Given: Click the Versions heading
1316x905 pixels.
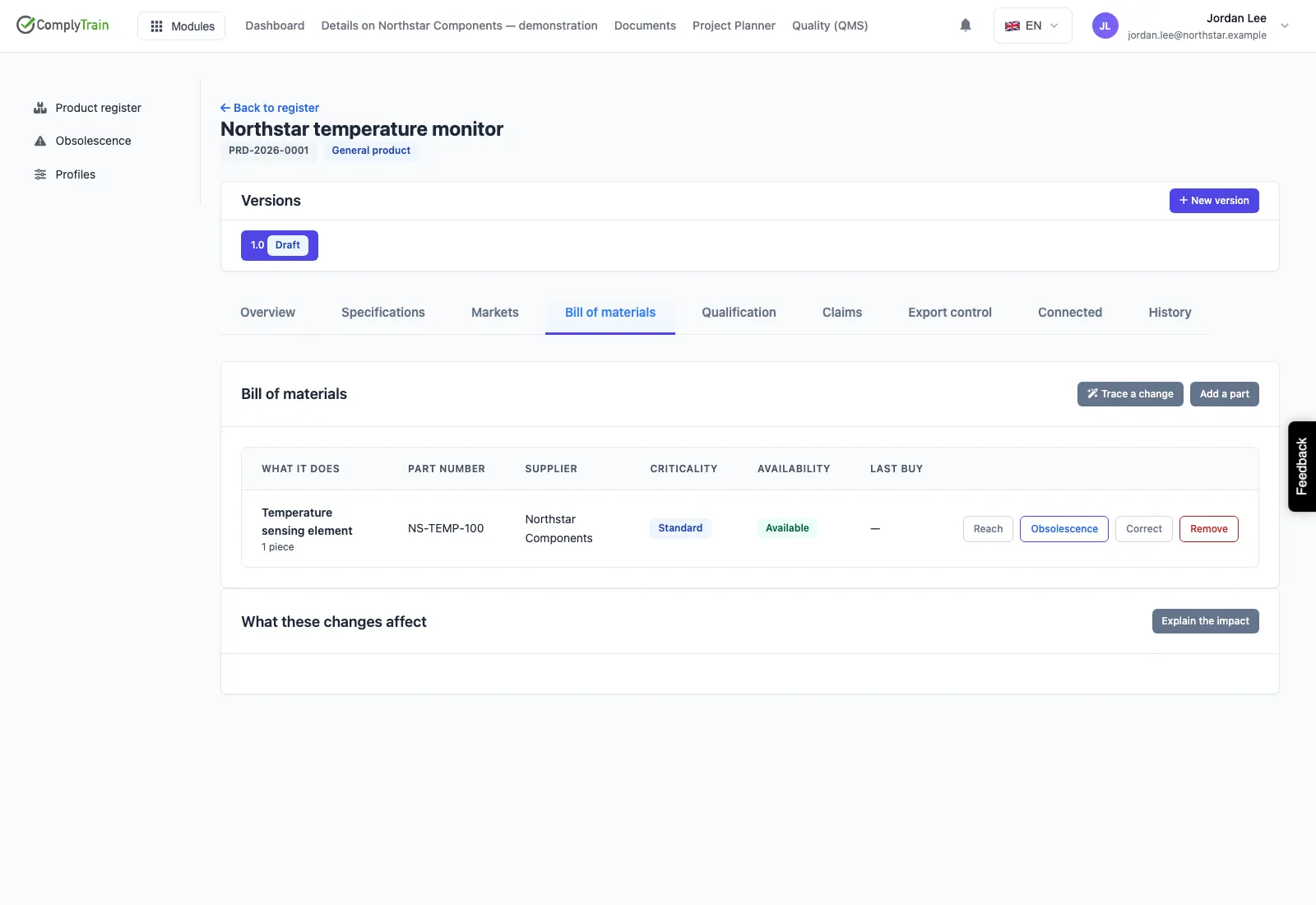Looking at the screenshot, I should [271, 201].
